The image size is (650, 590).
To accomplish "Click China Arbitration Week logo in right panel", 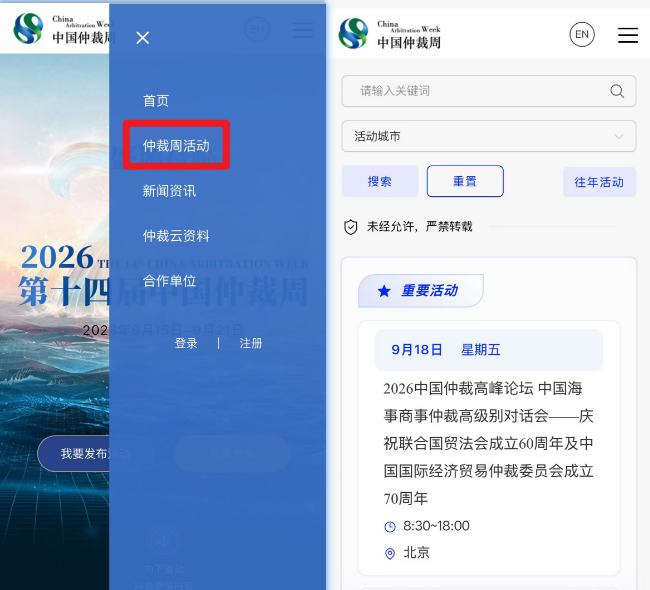I will 390,34.
